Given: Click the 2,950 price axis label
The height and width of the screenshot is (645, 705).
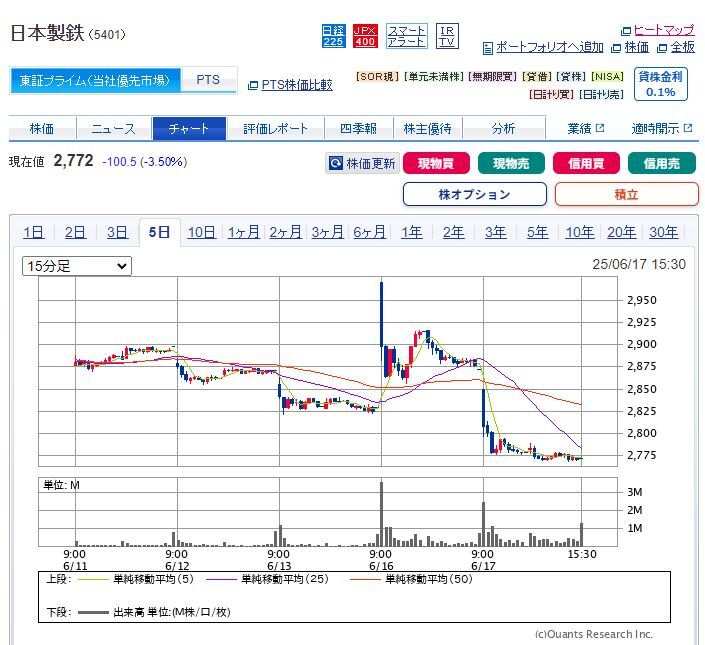Looking at the screenshot, I should [642, 300].
